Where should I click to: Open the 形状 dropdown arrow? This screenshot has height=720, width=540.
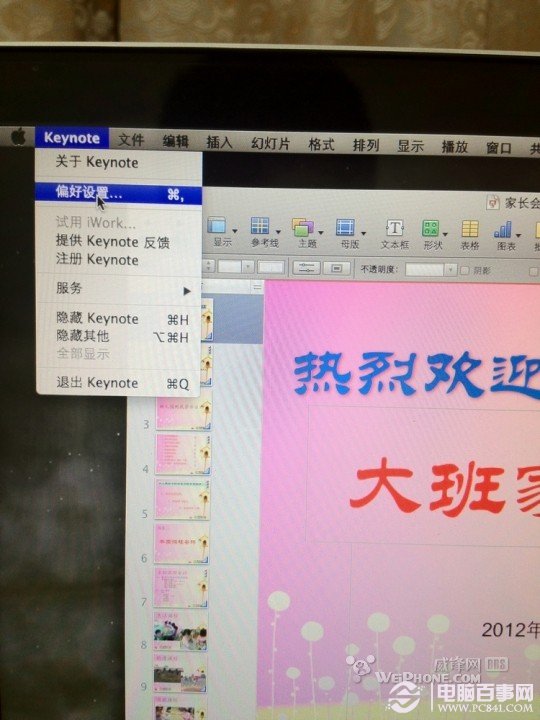445,234
